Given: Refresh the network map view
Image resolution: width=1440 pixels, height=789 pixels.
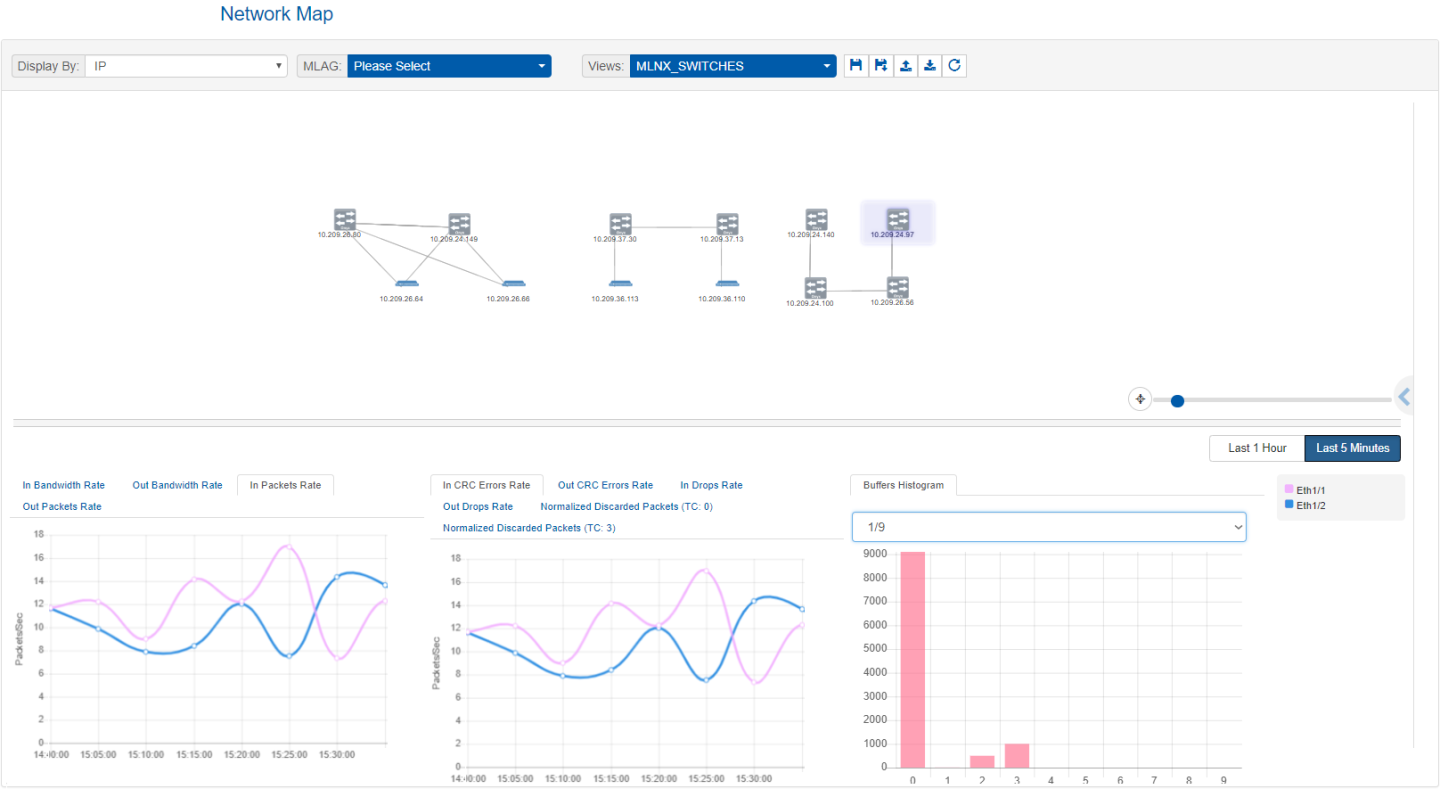Looking at the screenshot, I should (x=954, y=66).
